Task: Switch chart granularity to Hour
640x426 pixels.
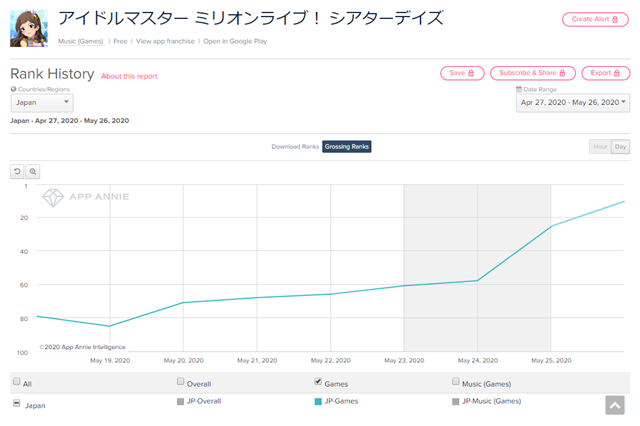Action: pos(600,146)
